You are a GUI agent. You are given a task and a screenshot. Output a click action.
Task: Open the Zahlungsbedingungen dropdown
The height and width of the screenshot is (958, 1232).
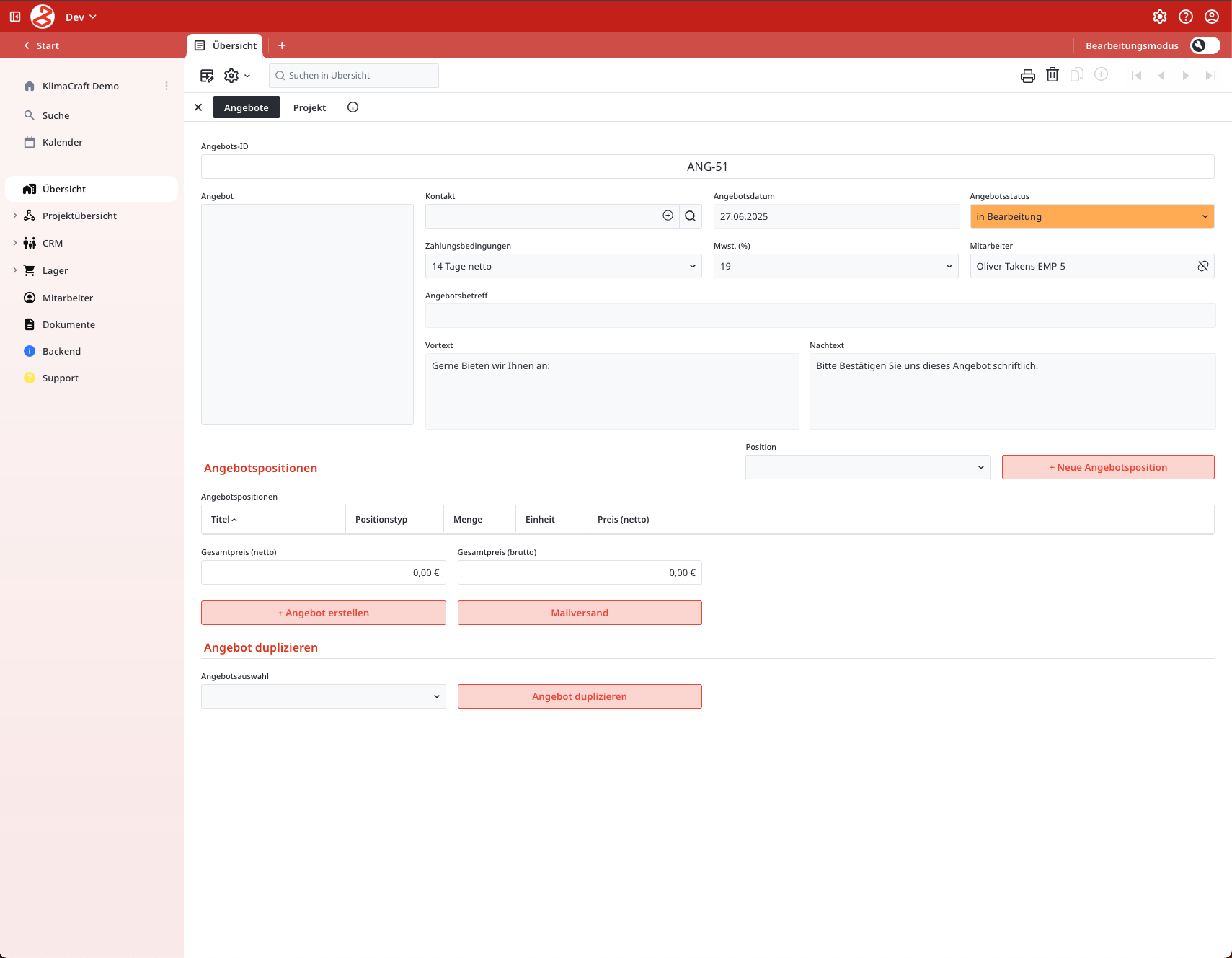click(x=563, y=266)
